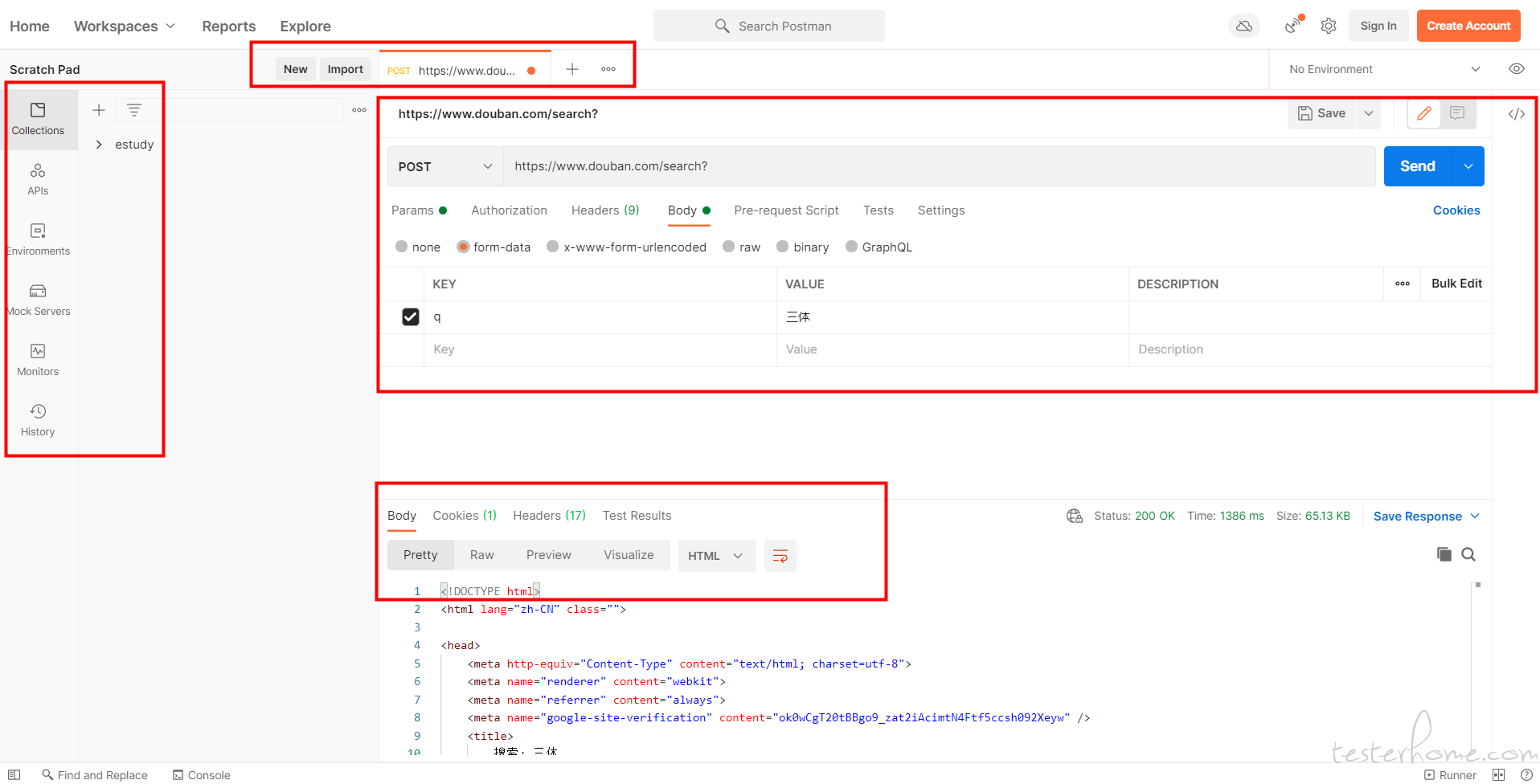The width and height of the screenshot is (1540, 784).
Task: Open tab bar three-dot options menu
Action: coord(608,69)
